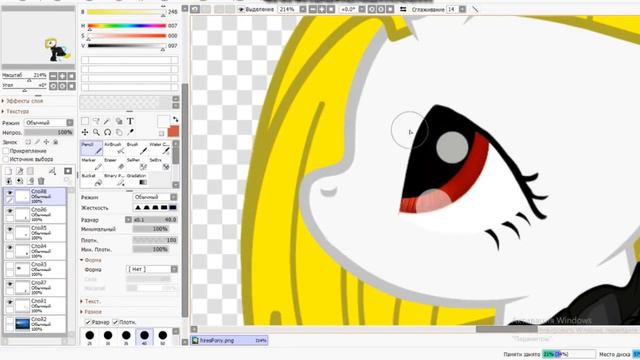640x360 pixels.
Task: Pick the red-orange background color swatch
Action: [173, 131]
